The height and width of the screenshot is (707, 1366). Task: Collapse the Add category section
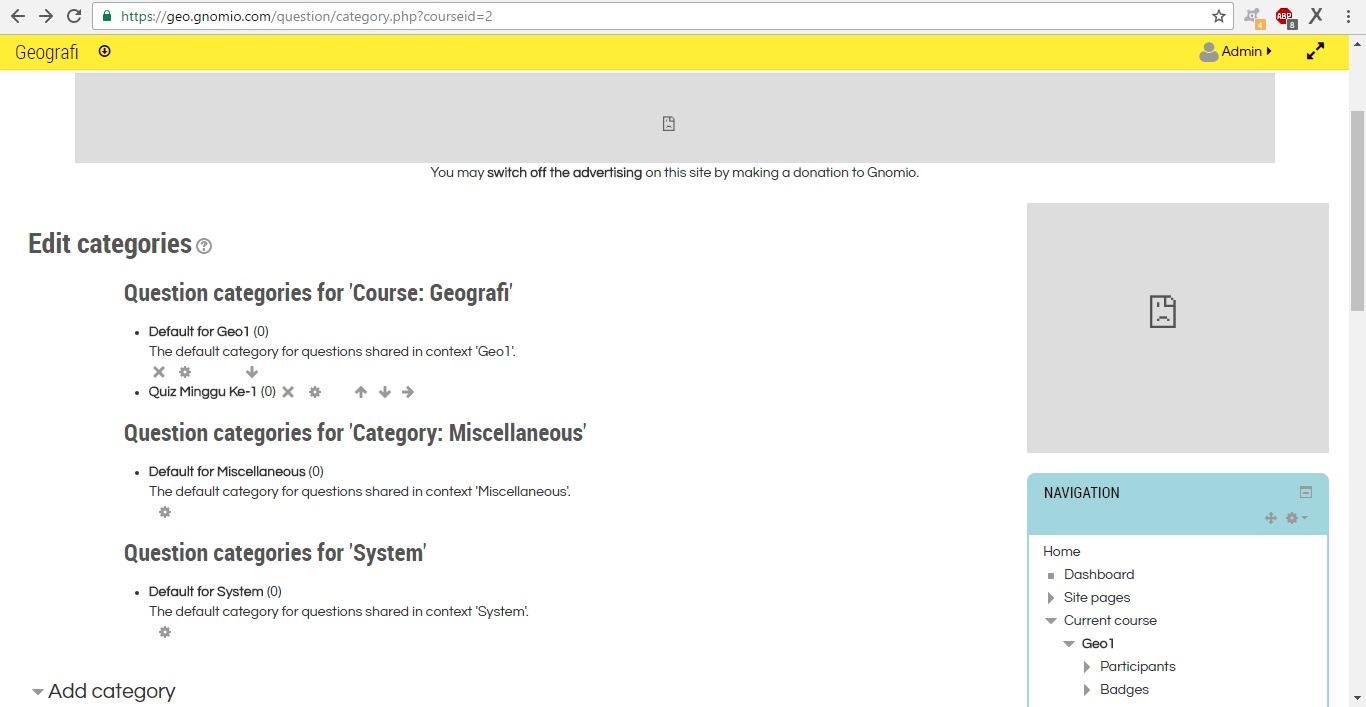coord(38,692)
